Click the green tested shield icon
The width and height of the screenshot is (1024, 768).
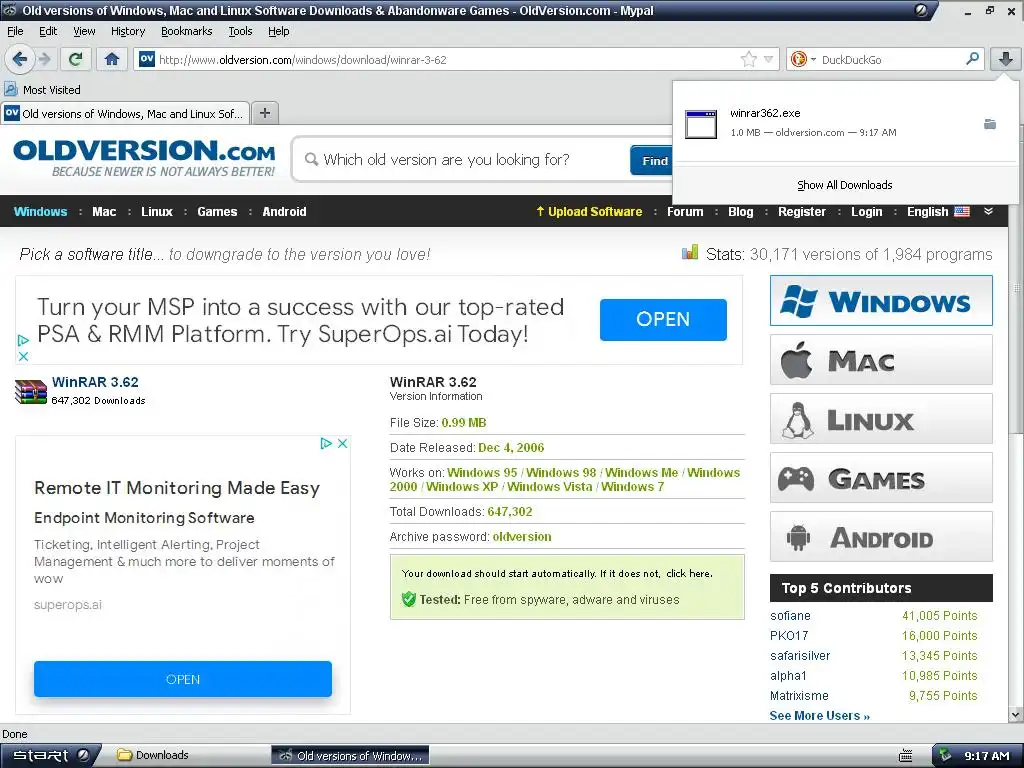pos(409,599)
